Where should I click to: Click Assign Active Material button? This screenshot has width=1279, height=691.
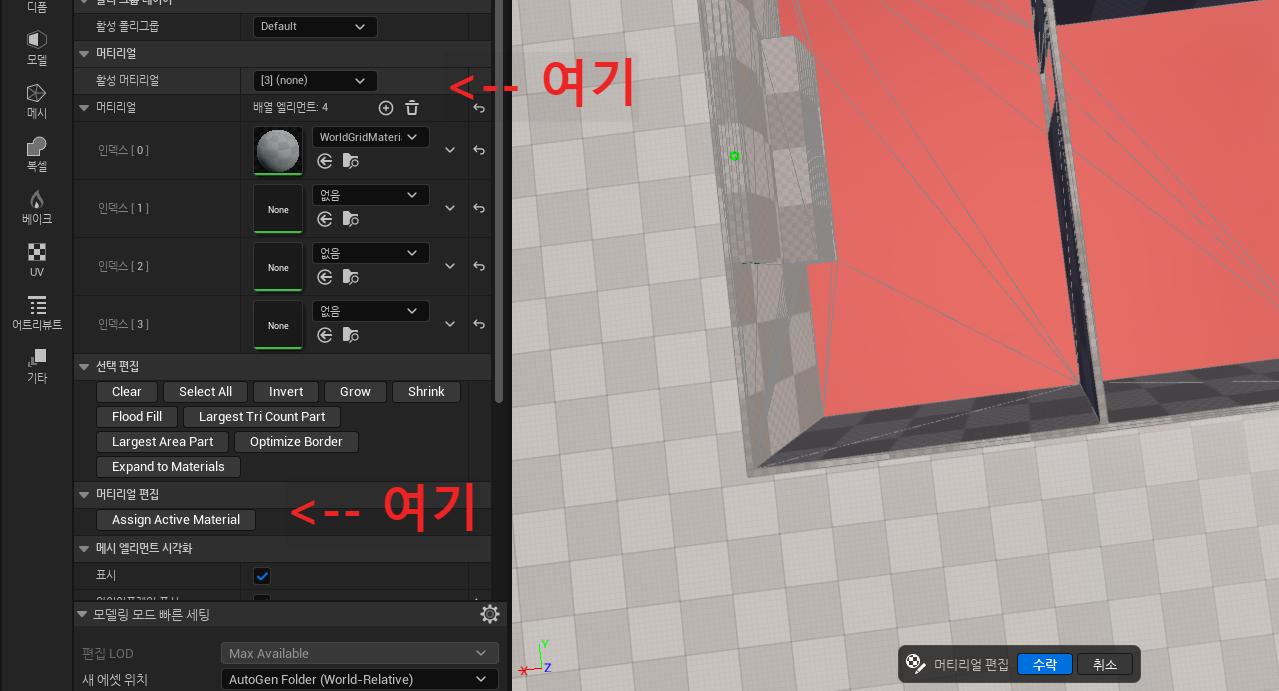coord(176,520)
